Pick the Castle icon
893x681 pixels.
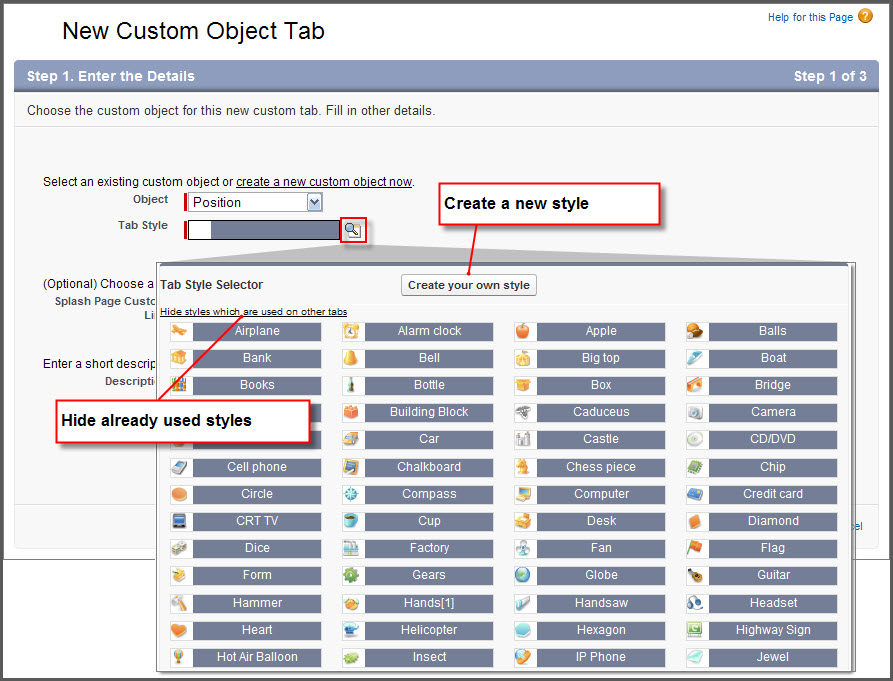(x=523, y=439)
